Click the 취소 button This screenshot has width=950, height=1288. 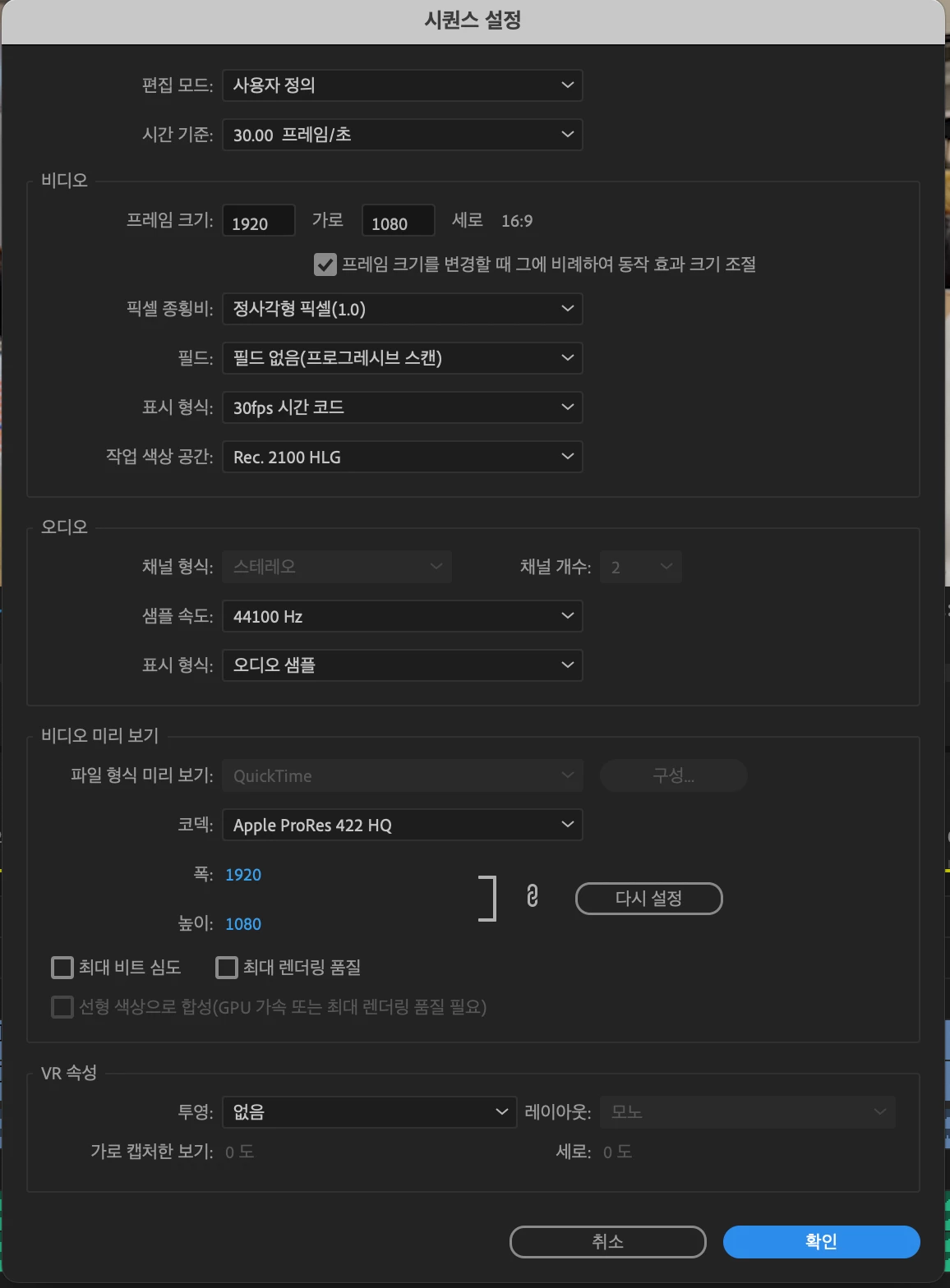pyautogui.click(x=608, y=1242)
